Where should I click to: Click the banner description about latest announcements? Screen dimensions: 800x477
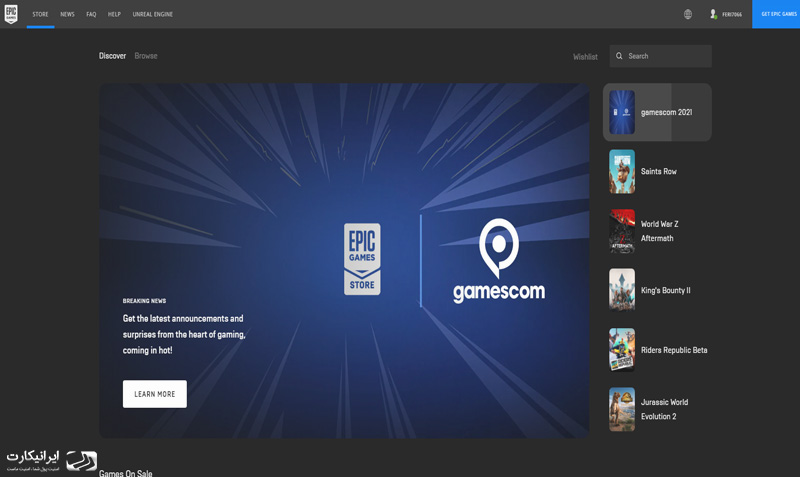tap(184, 334)
